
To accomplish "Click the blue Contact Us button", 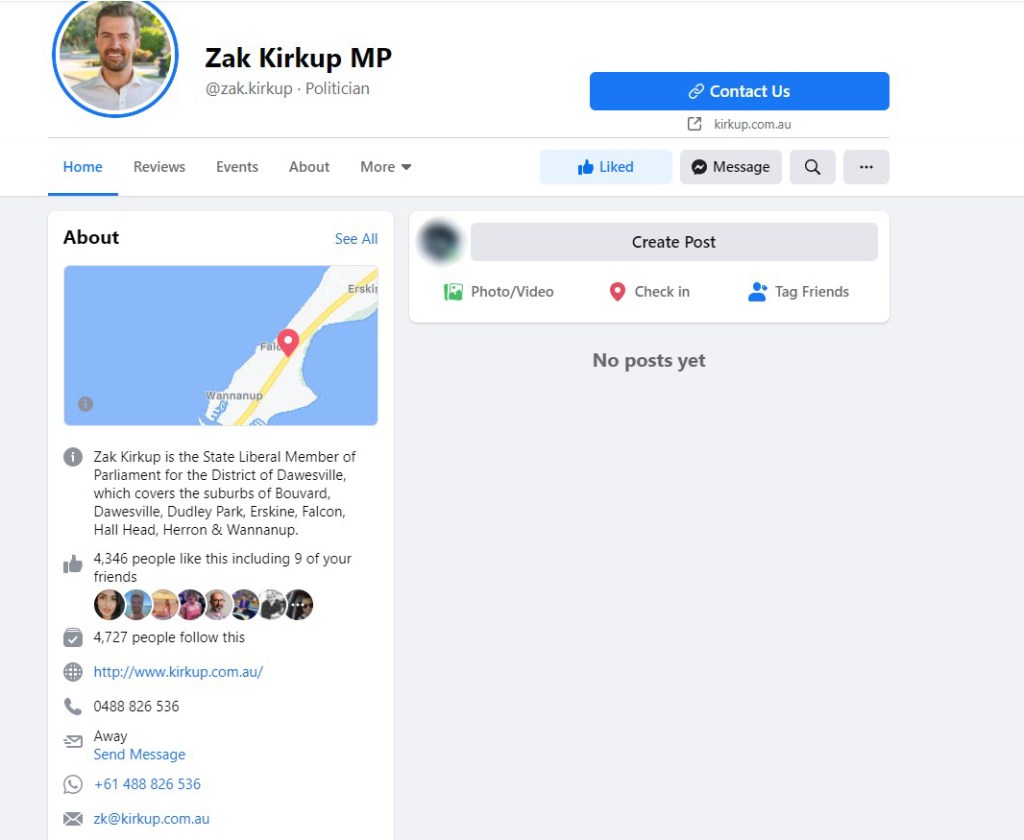I will coord(739,91).
